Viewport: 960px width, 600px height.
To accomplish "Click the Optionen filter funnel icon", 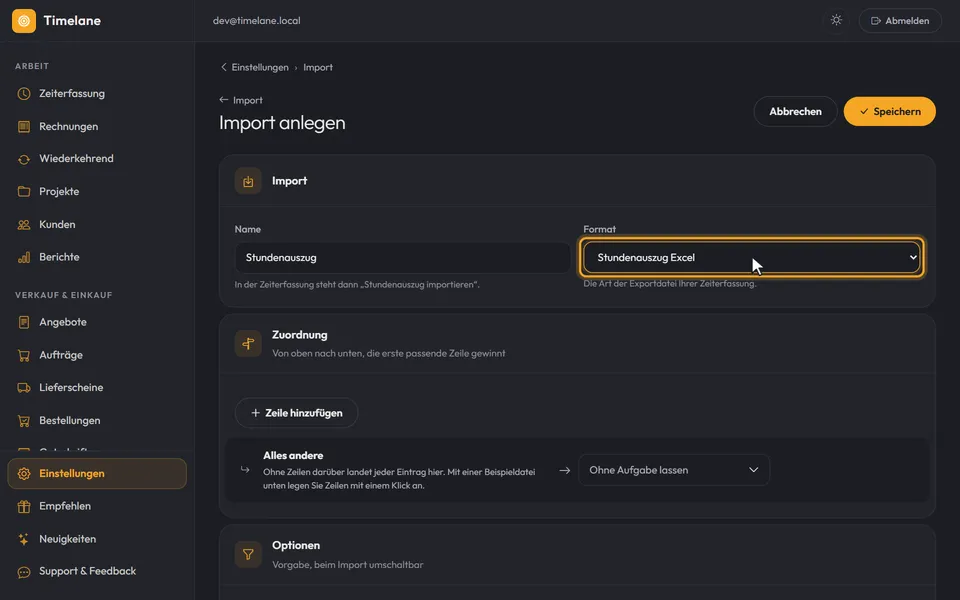I will (248, 554).
